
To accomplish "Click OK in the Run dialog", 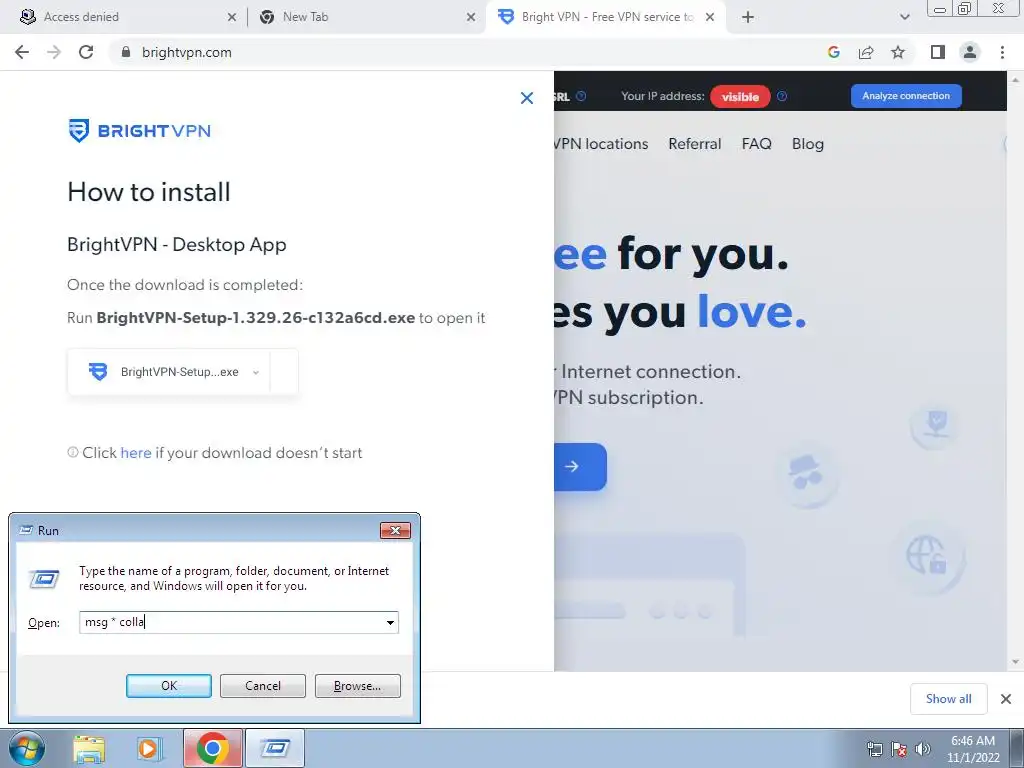I will 168,686.
